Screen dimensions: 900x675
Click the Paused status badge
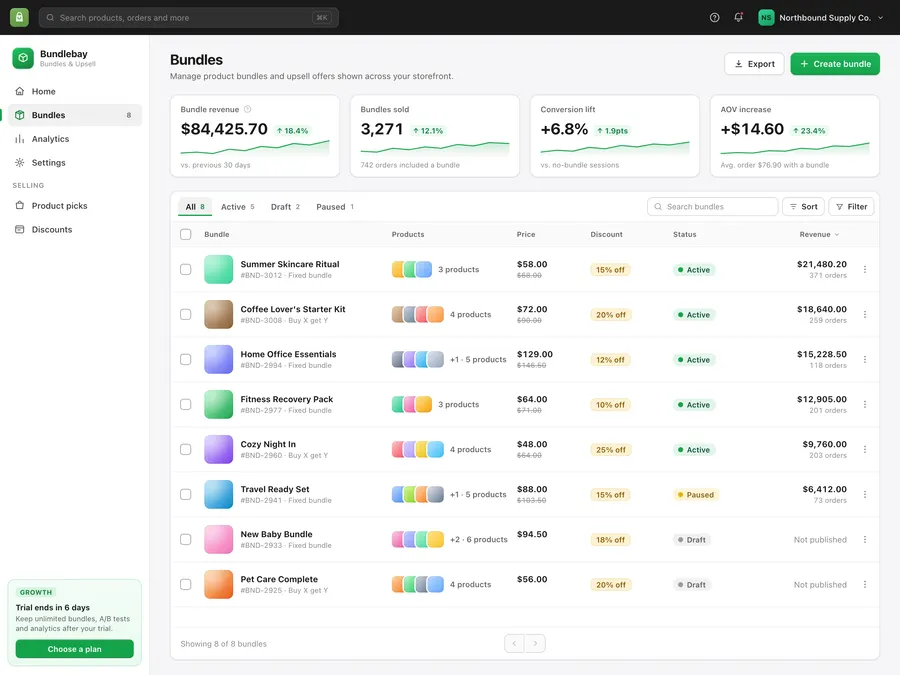click(696, 495)
